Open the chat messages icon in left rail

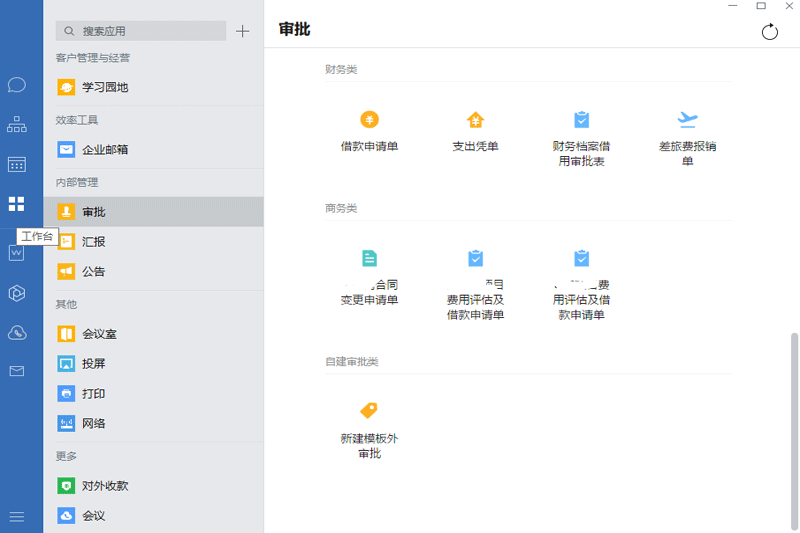[x=16, y=85]
